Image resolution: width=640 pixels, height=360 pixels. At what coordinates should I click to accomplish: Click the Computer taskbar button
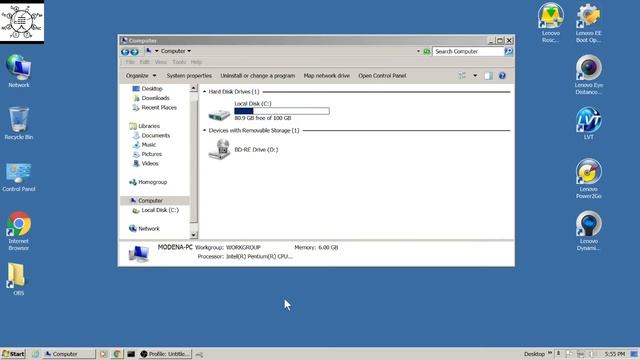[69, 354]
